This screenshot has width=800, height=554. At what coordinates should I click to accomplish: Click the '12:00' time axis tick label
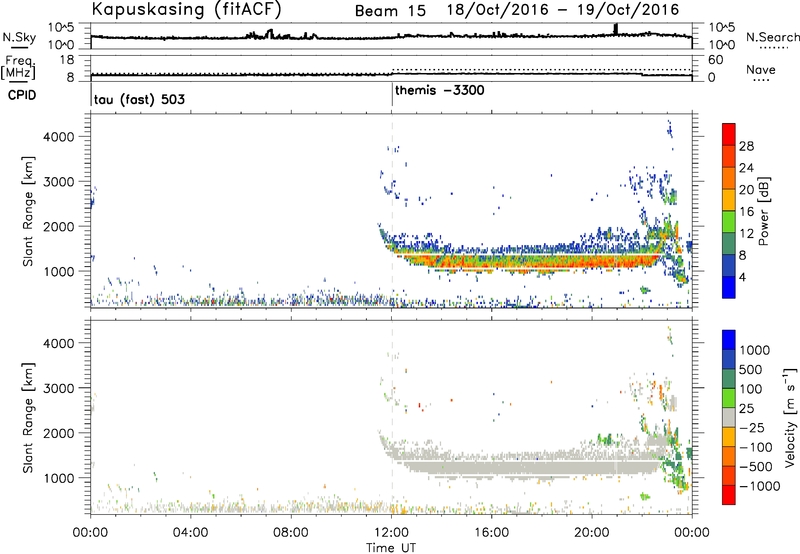(391, 533)
